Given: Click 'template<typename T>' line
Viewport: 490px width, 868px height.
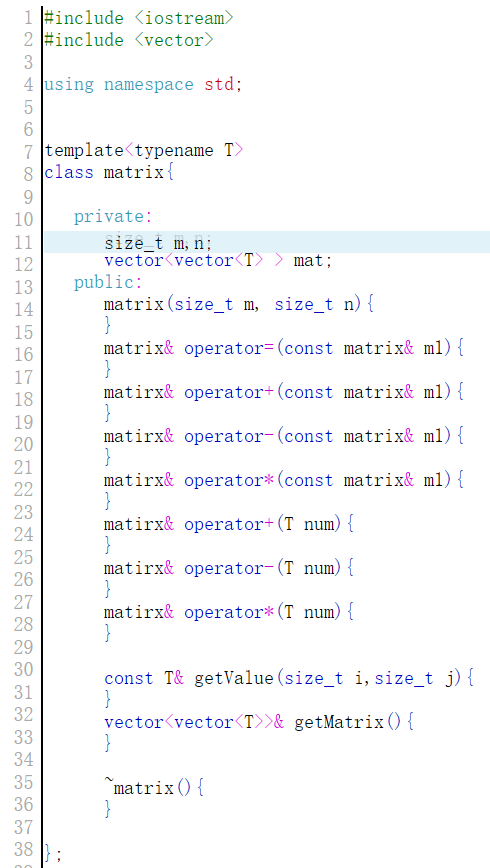Looking at the screenshot, I should tap(144, 151).
